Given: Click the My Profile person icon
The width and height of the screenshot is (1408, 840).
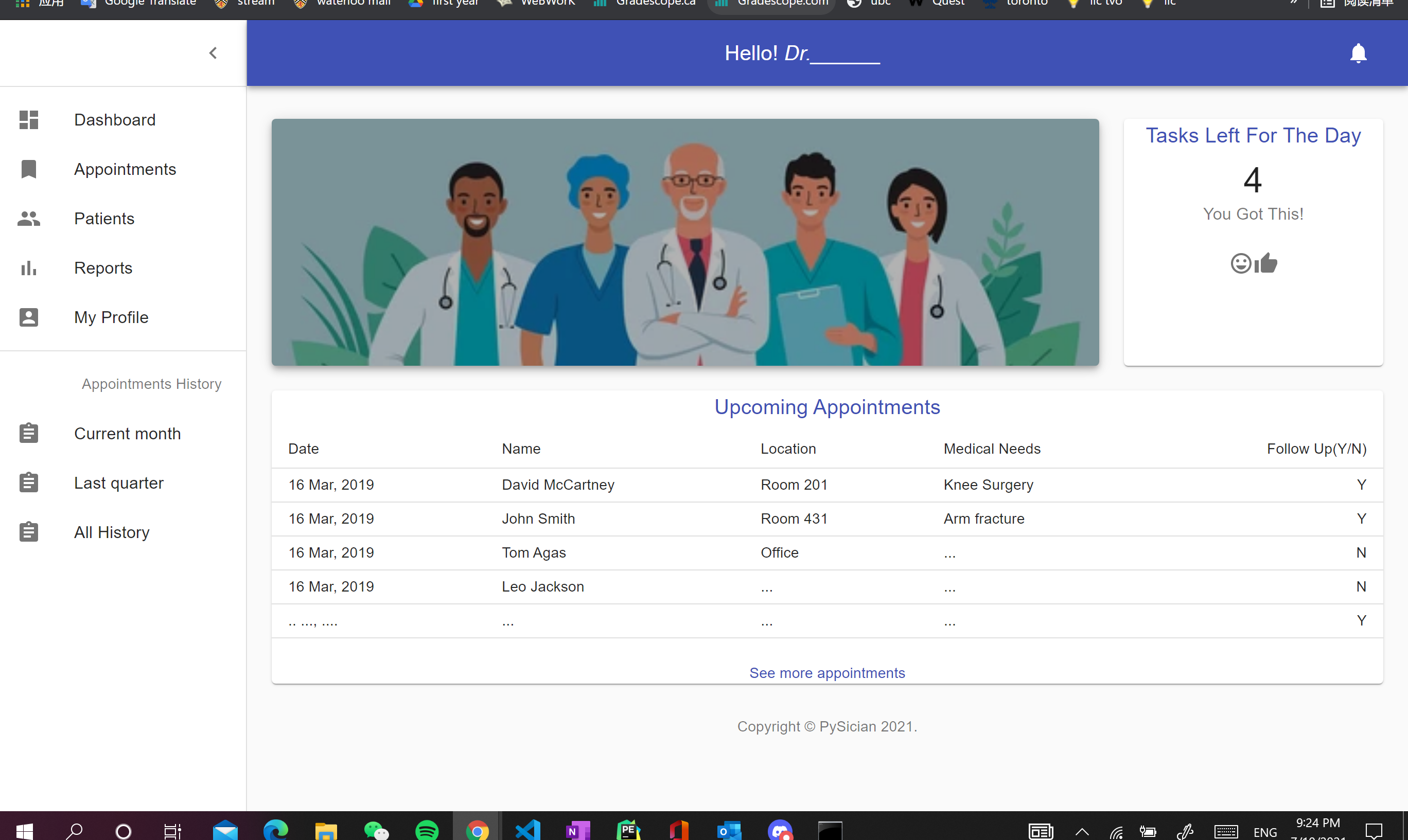Looking at the screenshot, I should [28, 317].
